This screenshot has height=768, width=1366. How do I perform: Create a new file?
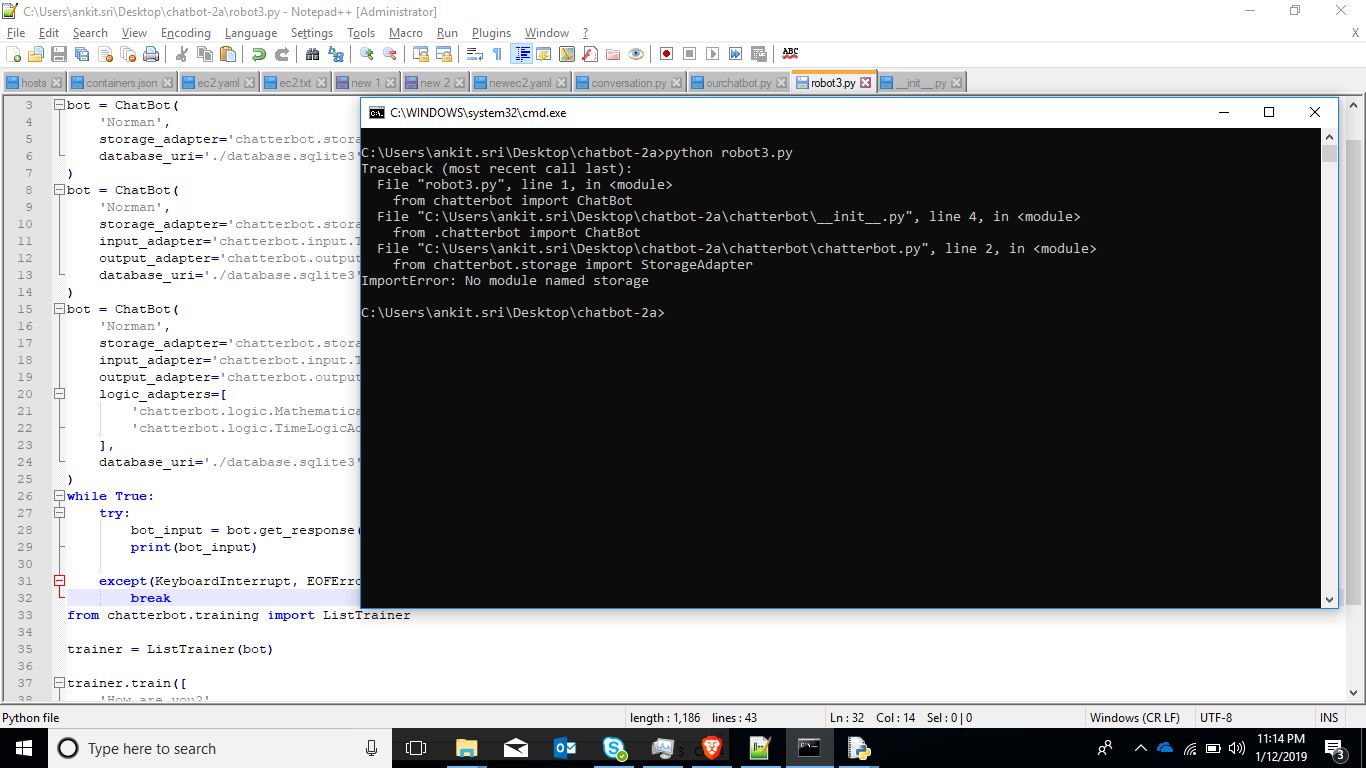(x=15, y=53)
